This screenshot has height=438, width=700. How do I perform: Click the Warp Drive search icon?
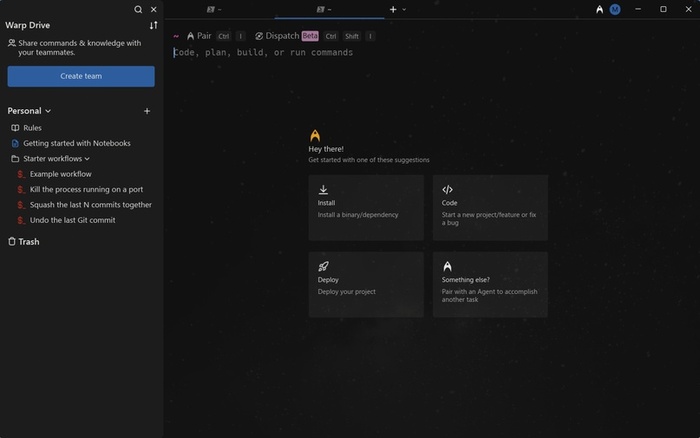[x=138, y=9]
